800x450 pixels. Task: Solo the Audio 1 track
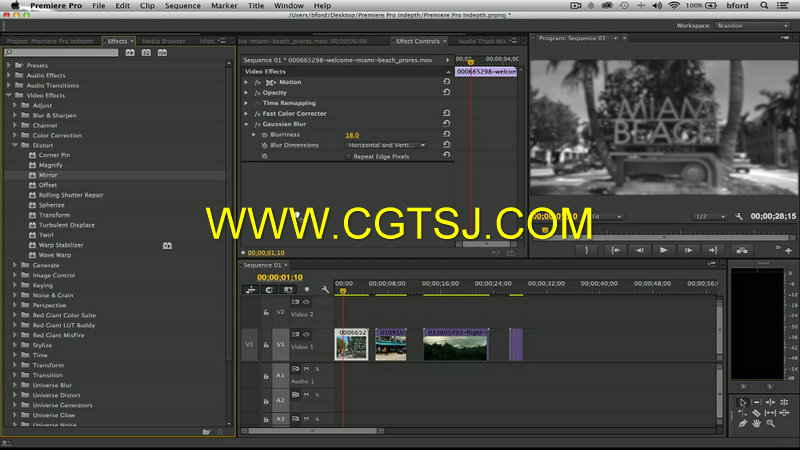tap(317, 368)
